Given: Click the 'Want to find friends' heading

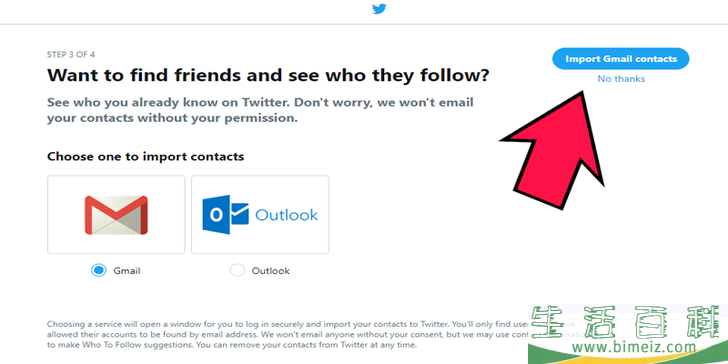Looking at the screenshot, I should point(268,75).
